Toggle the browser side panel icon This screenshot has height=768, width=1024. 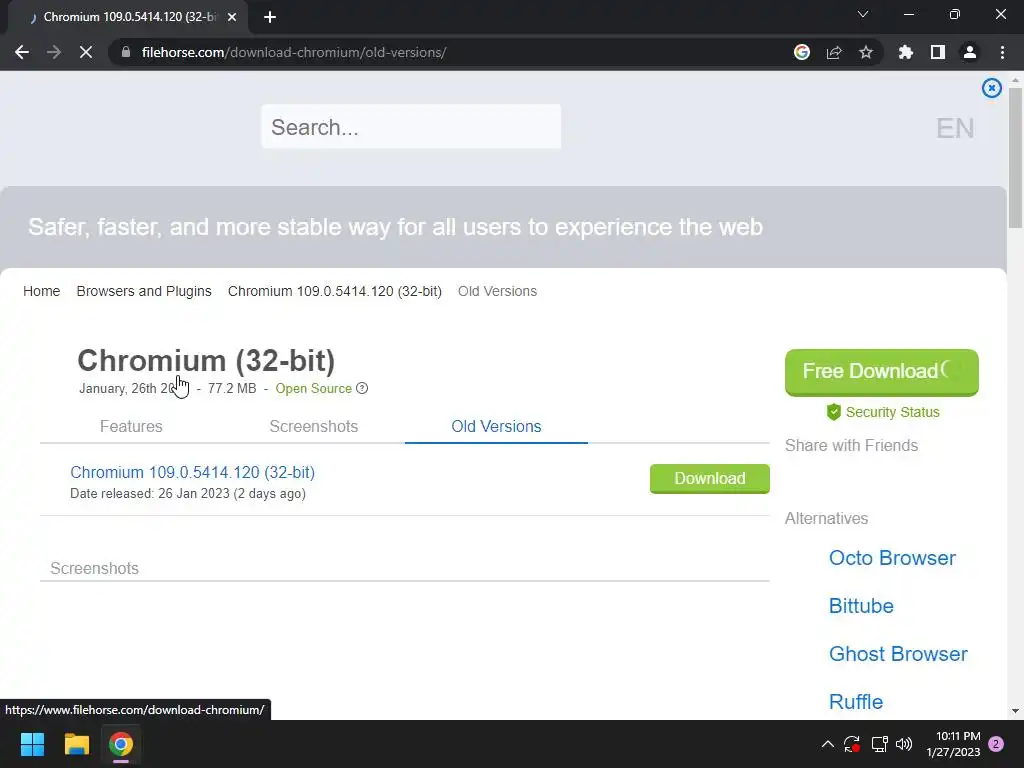pyautogui.click(x=938, y=52)
